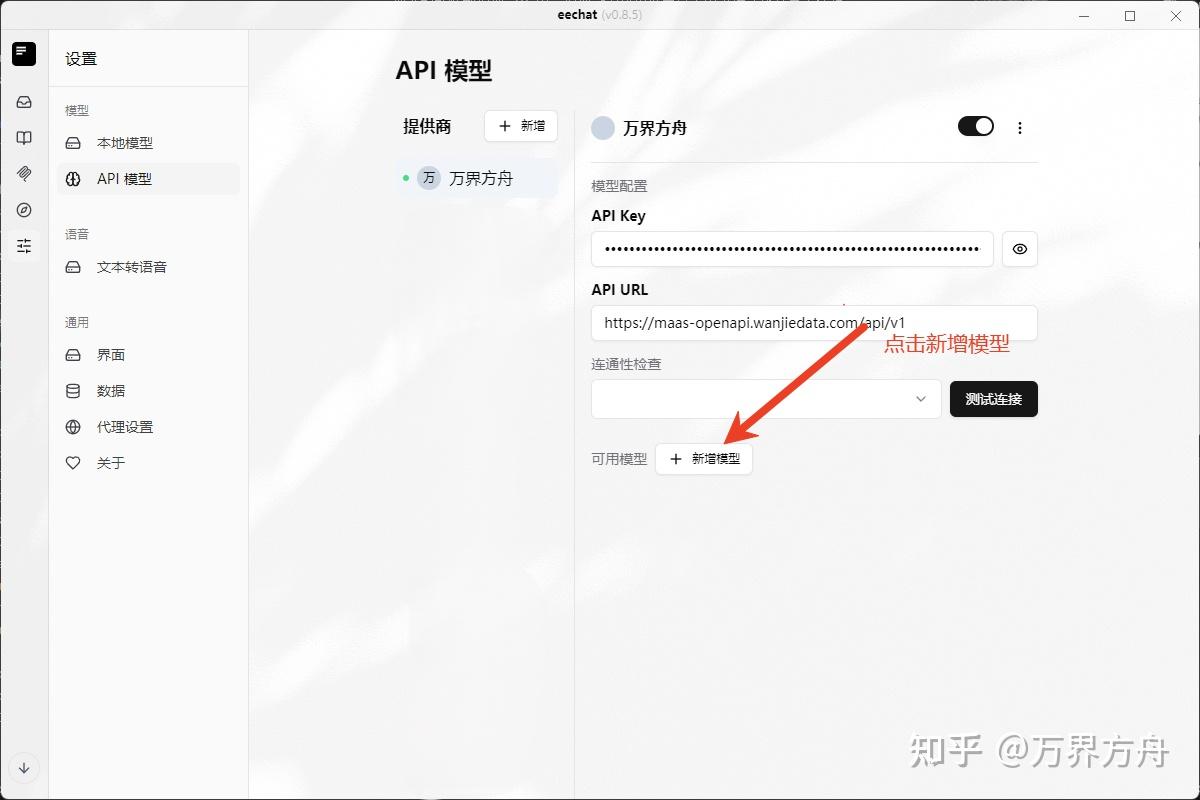Viewport: 1200px width, 800px height.
Task: Open 代理设置 page
Action: coord(148,427)
